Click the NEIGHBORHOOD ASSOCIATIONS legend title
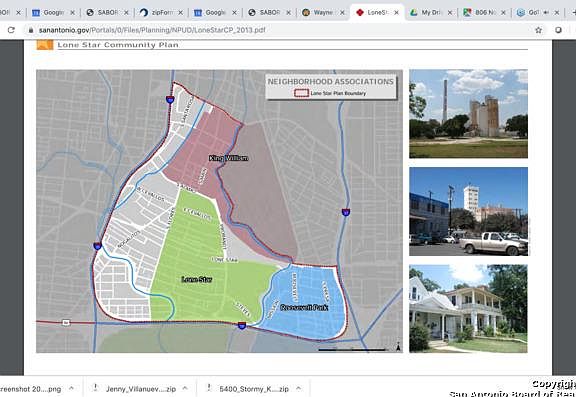The width and height of the screenshot is (576, 397). pyautogui.click(x=331, y=82)
